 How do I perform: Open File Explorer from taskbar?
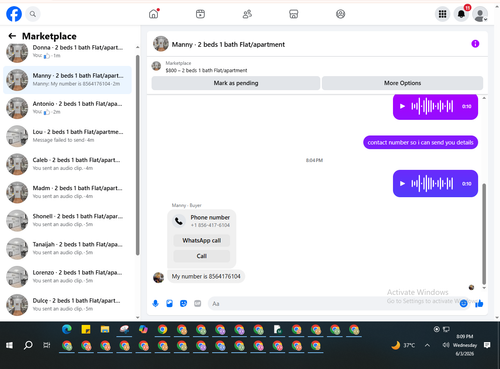tap(105, 329)
